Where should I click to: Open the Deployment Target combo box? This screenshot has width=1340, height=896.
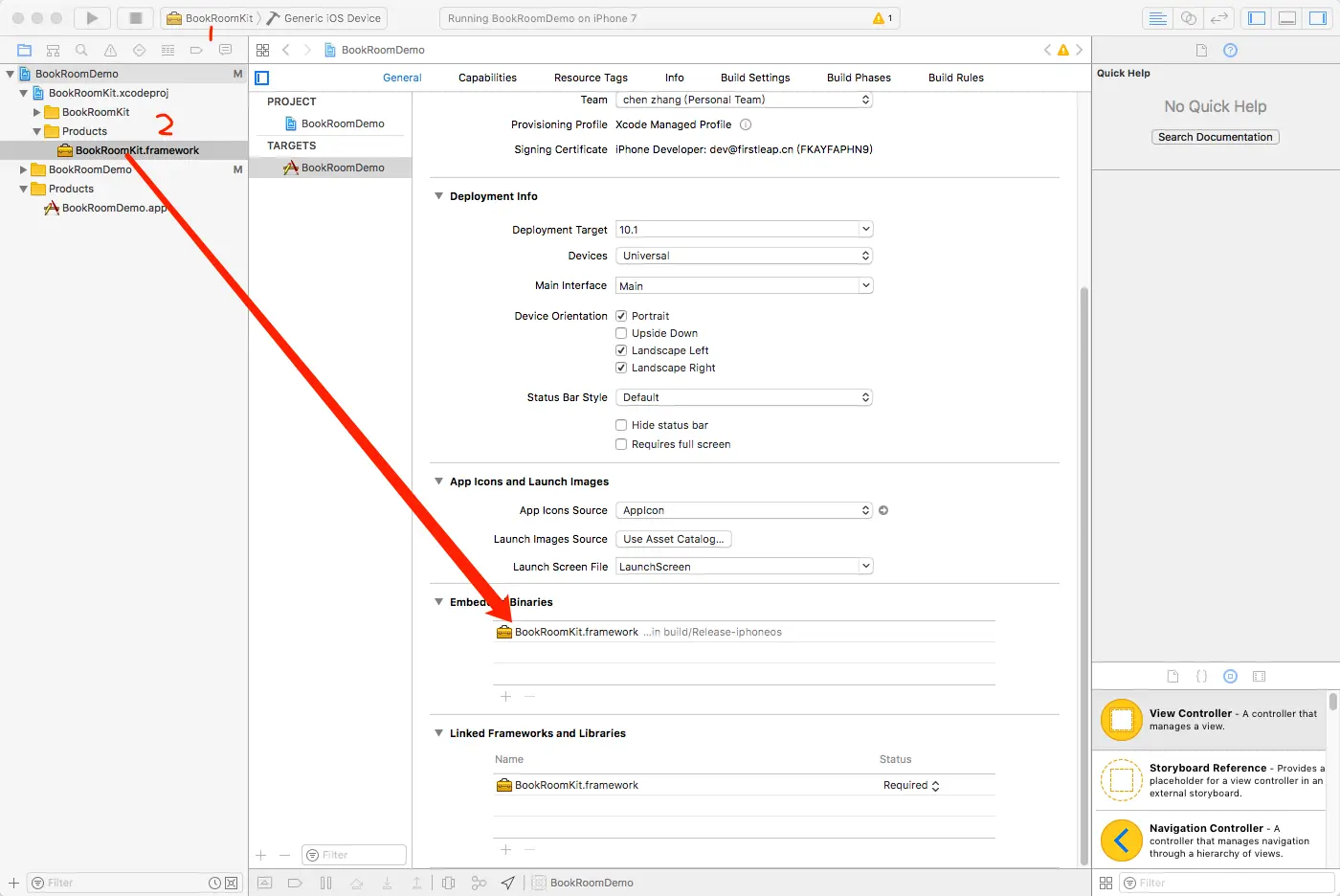pos(744,230)
